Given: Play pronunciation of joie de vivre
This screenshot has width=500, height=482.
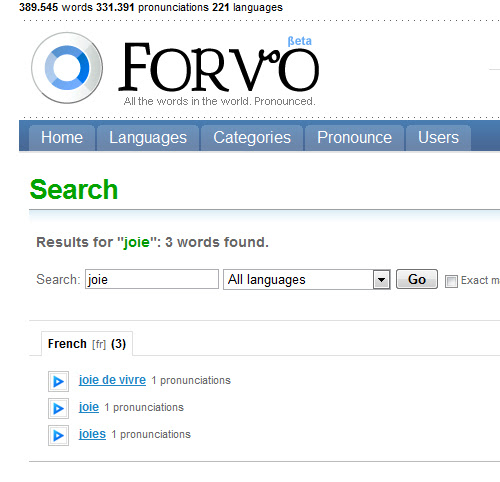Looking at the screenshot, I should (x=58, y=381).
